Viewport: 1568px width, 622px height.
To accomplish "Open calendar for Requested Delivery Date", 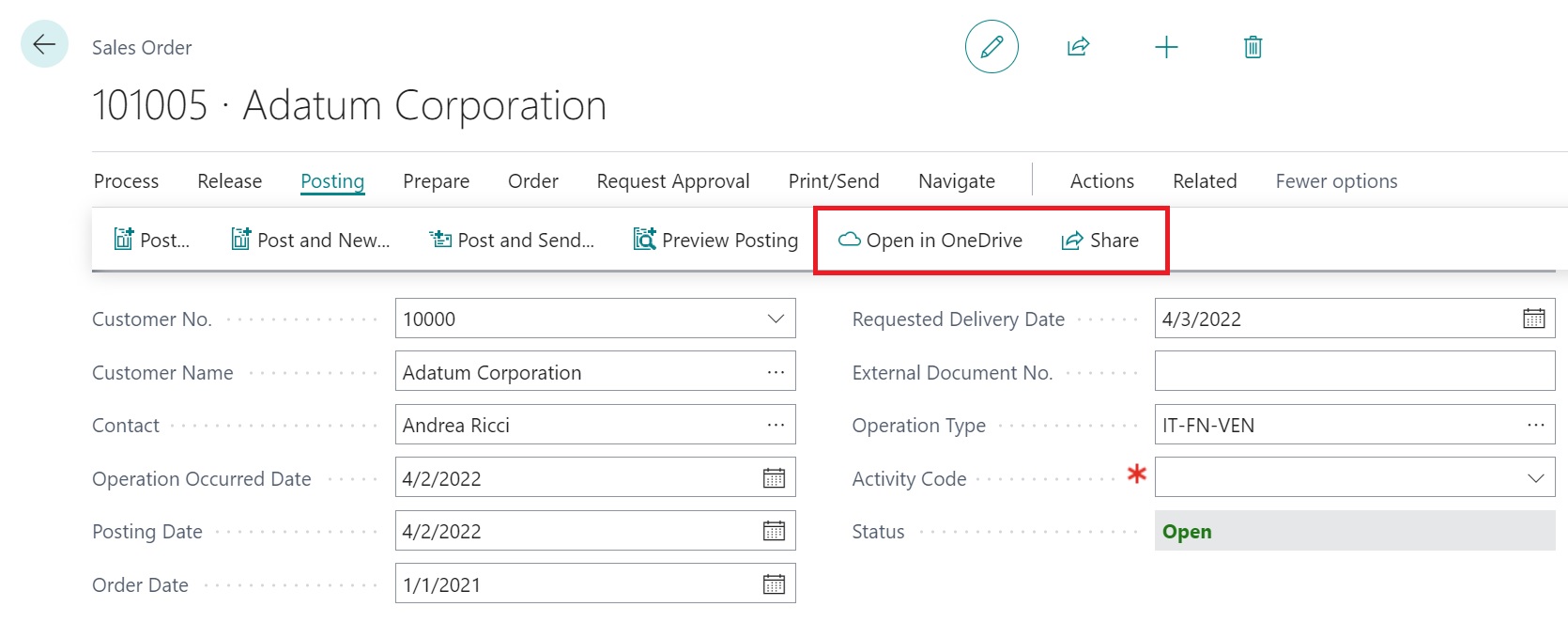I will 1533,319.
